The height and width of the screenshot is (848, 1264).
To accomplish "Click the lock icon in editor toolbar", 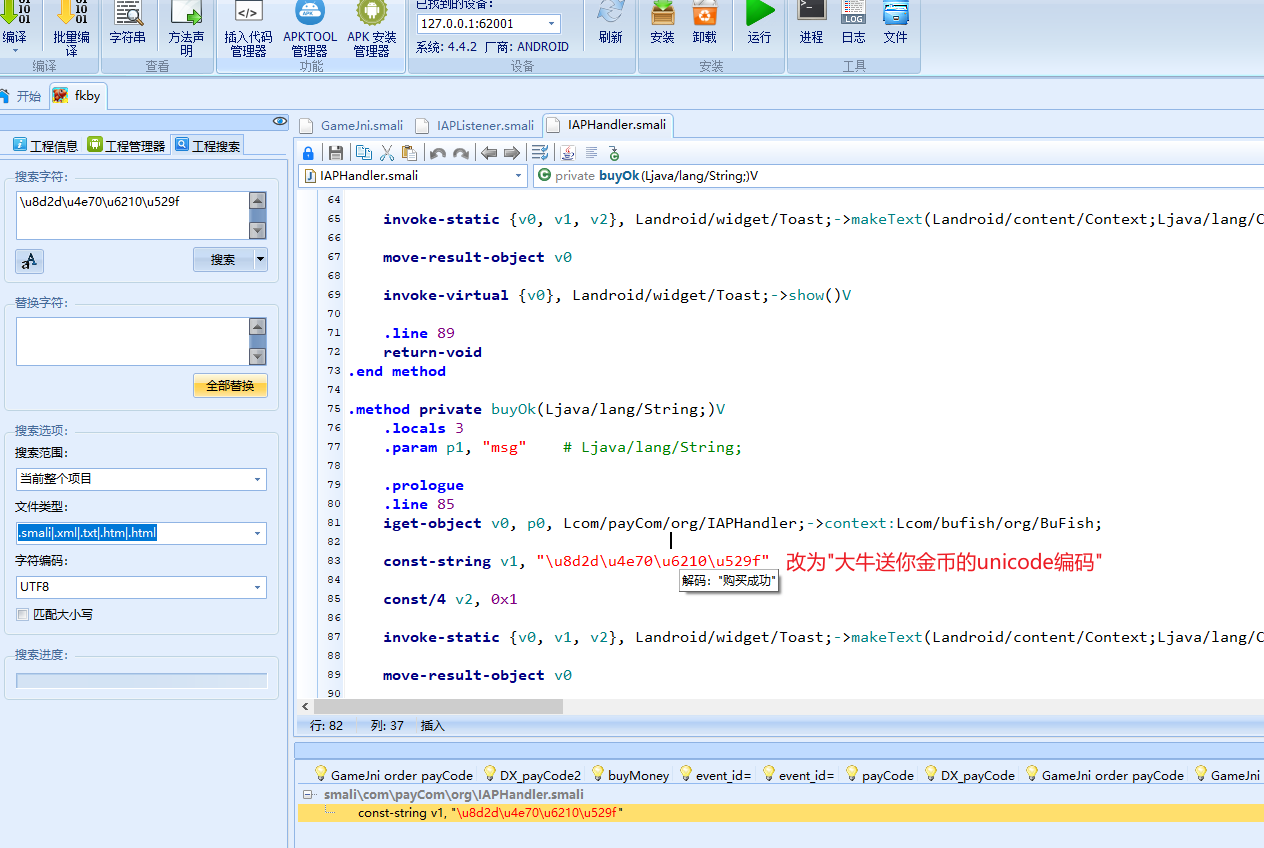I will click(x=308, y=153).
